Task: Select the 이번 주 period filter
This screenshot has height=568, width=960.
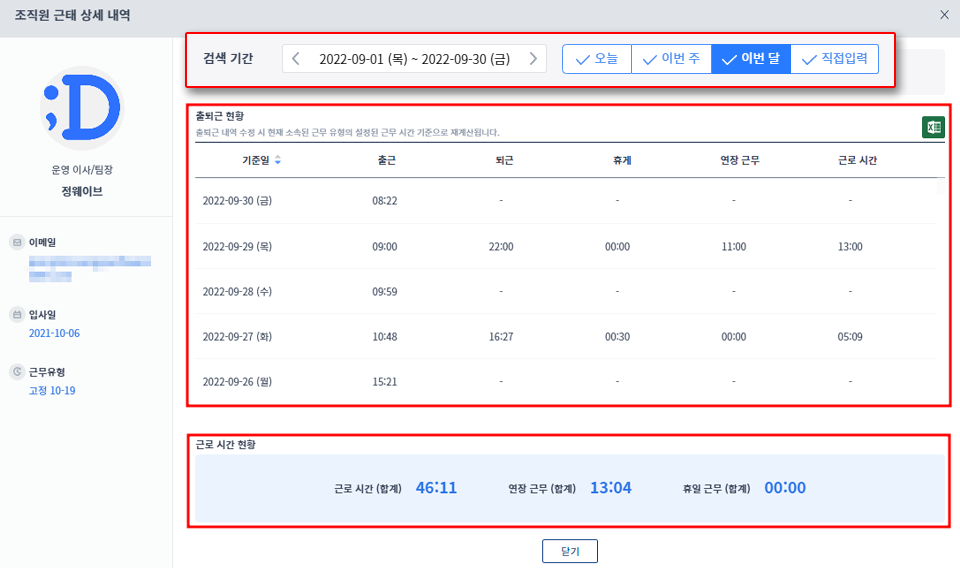Action: [x=671, y=59]
